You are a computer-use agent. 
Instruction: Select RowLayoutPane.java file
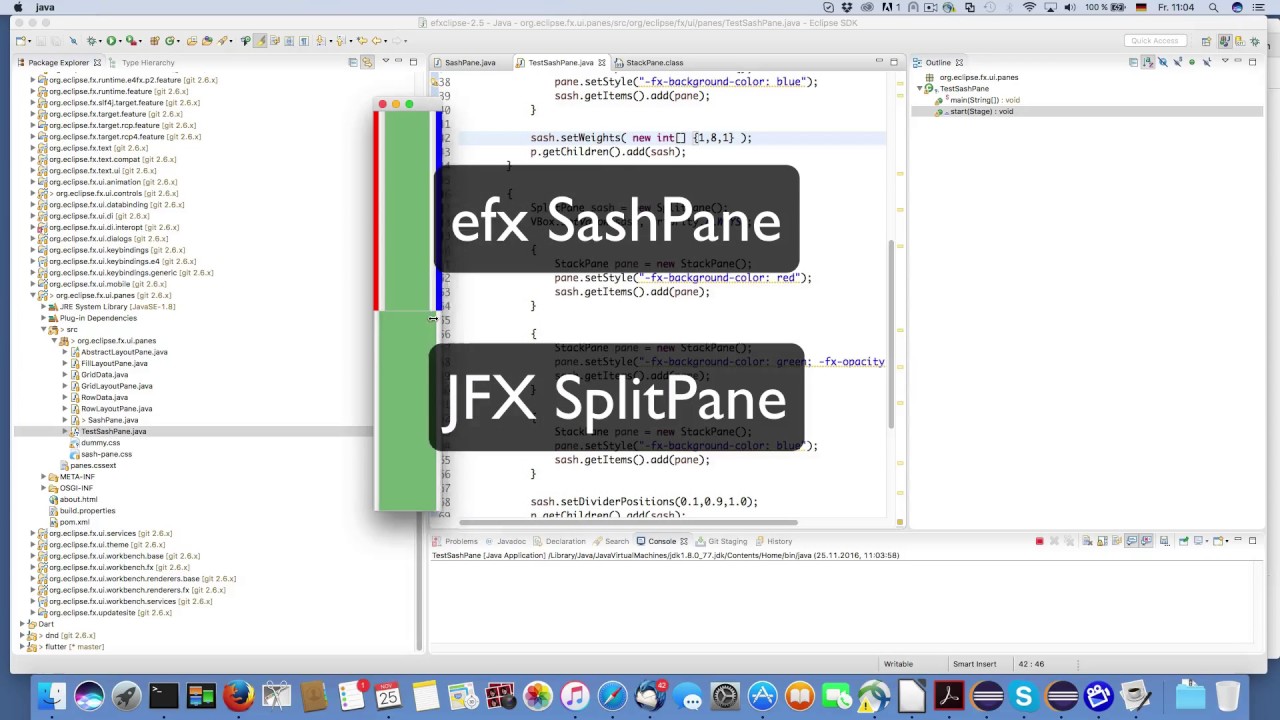116,409
